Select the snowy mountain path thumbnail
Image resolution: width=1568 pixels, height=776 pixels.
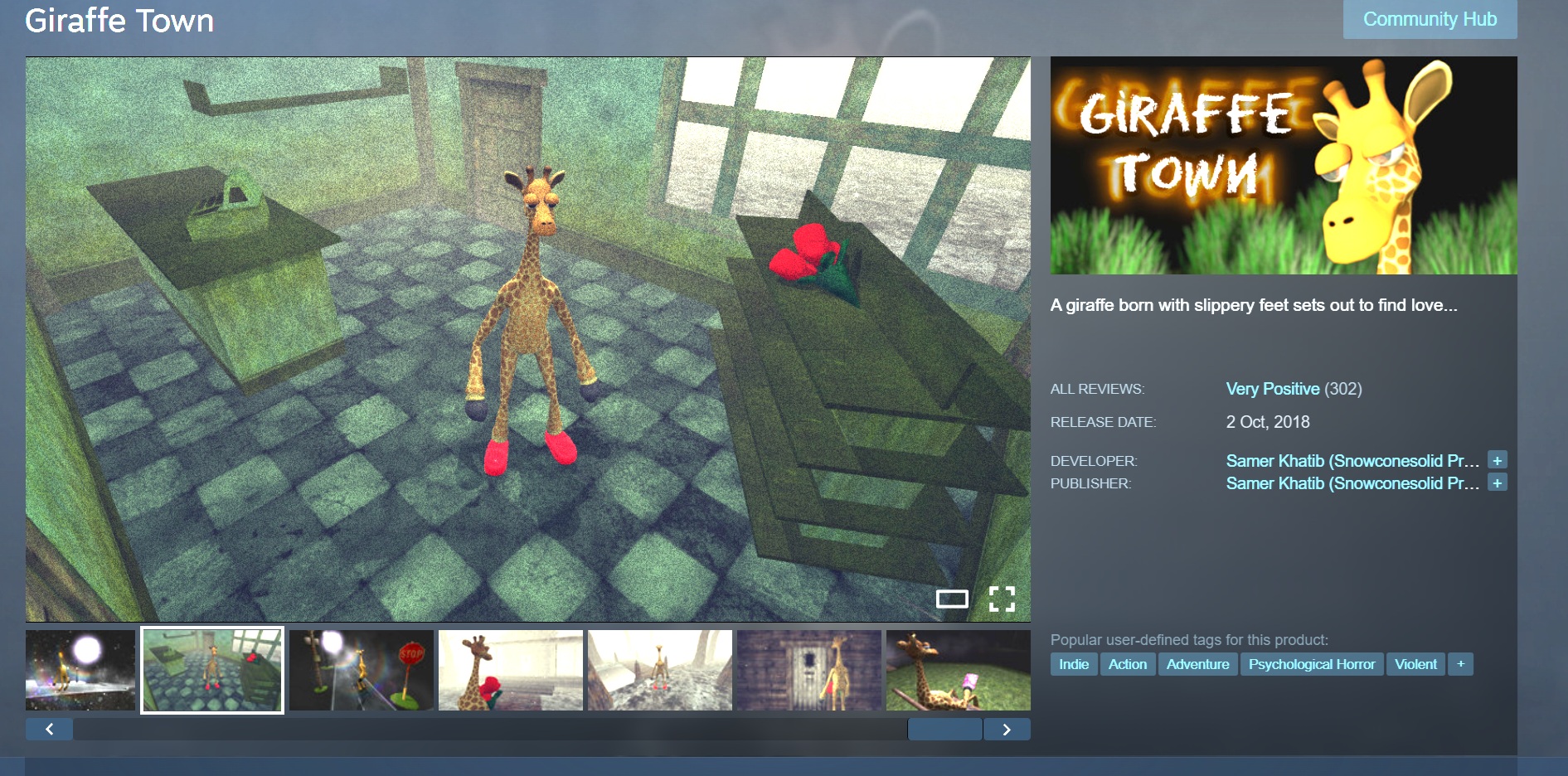click(660, 670)
